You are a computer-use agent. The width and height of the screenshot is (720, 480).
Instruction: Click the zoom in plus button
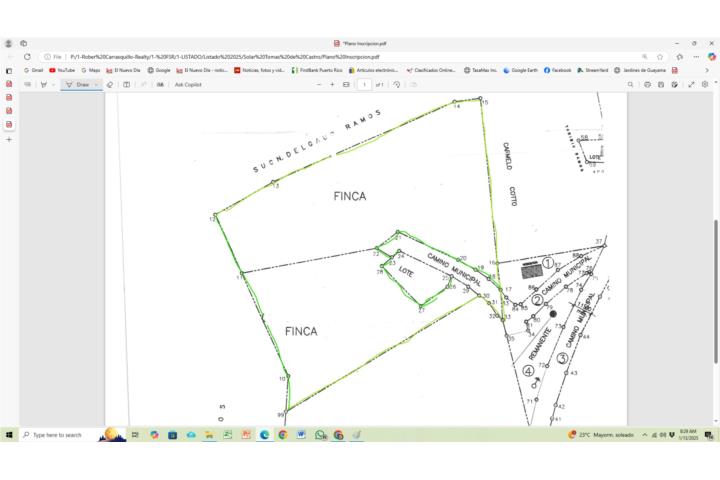(332, 85)
